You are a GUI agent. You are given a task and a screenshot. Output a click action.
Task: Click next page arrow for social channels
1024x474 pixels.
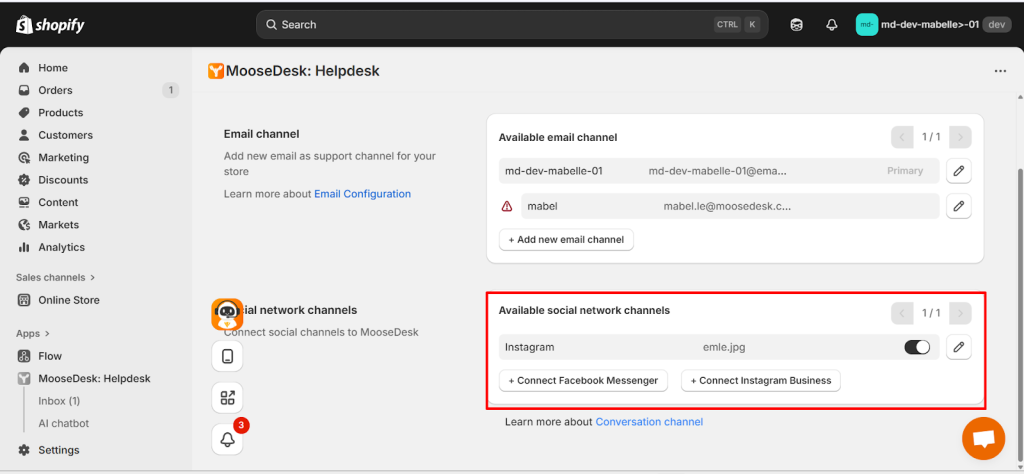coord(959,313)
